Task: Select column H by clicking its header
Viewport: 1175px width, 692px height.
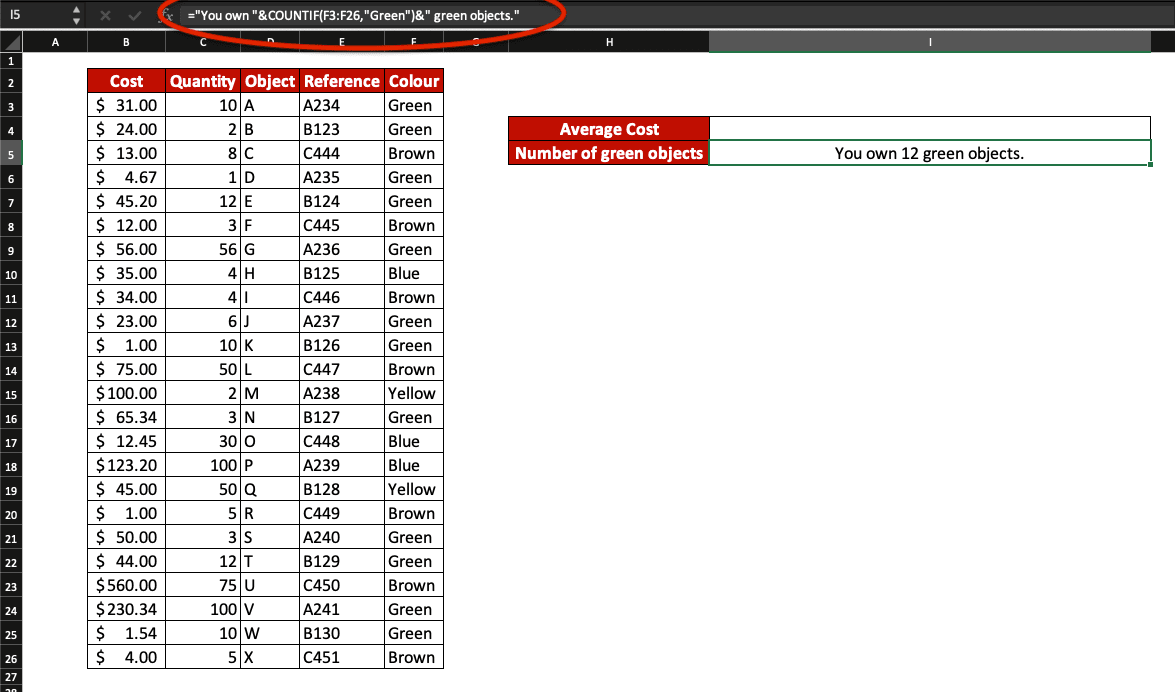Action: coord(608,42)
